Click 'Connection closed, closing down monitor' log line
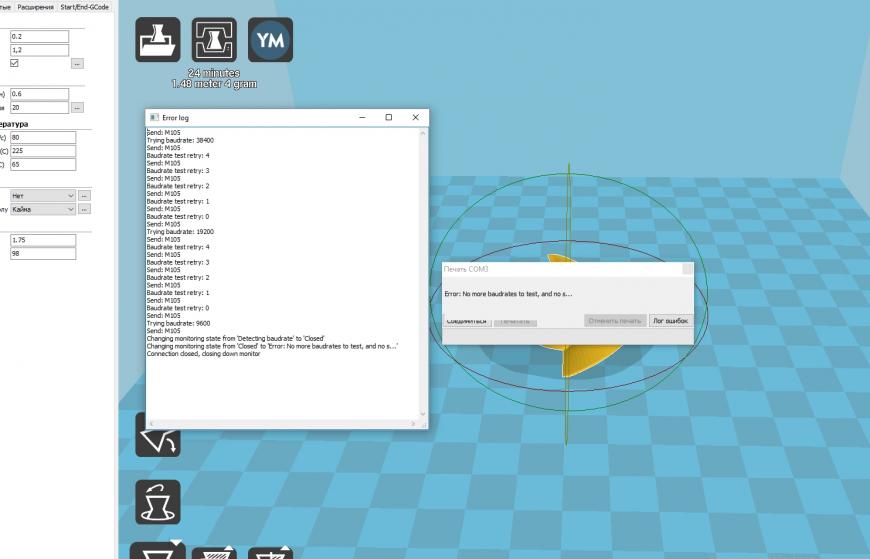Viewport: 870px width, 559px height. (204, 354)
